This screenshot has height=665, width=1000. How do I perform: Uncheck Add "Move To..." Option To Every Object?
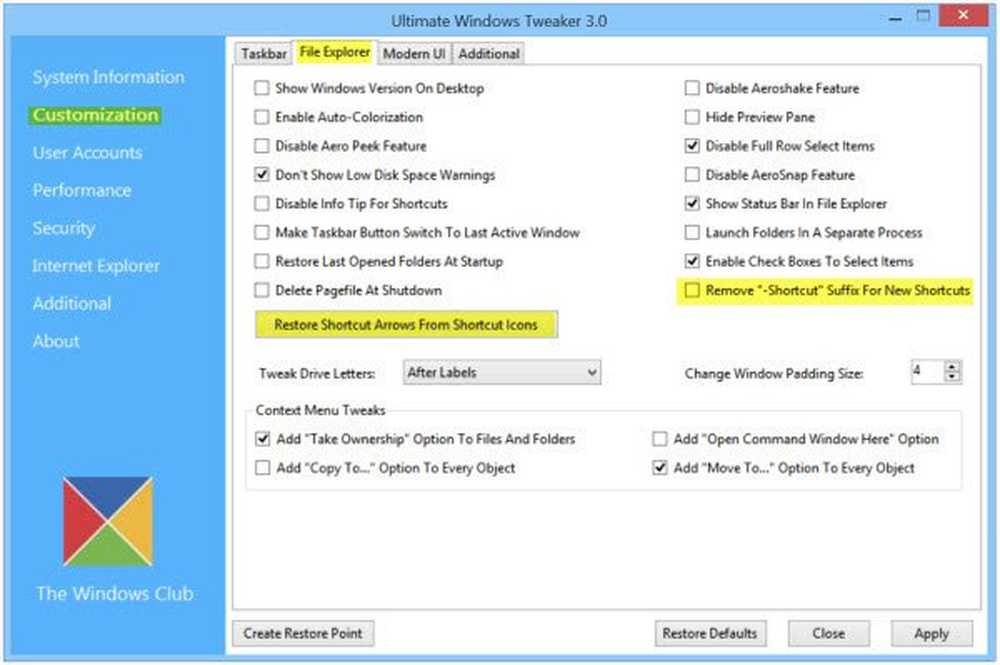point(660,467)
